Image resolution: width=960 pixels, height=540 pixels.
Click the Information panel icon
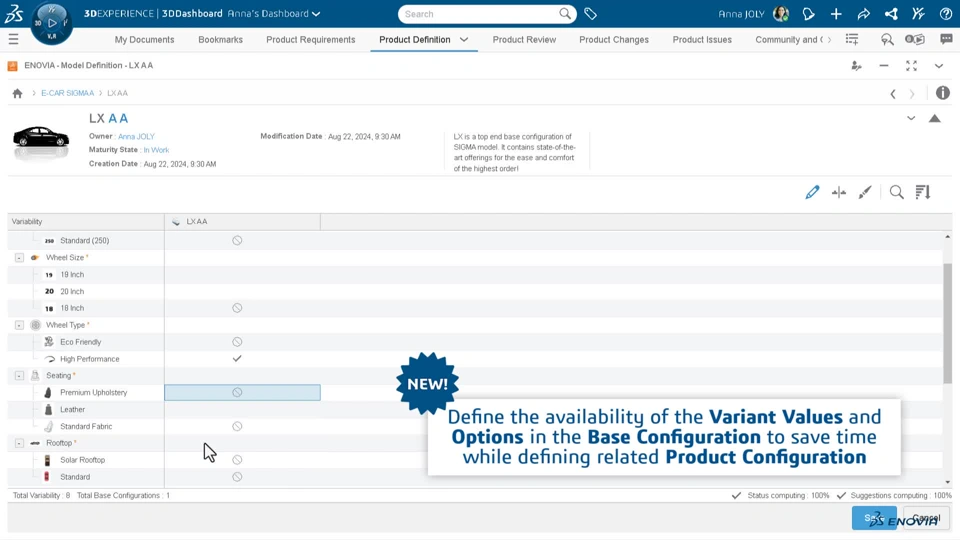942,92
